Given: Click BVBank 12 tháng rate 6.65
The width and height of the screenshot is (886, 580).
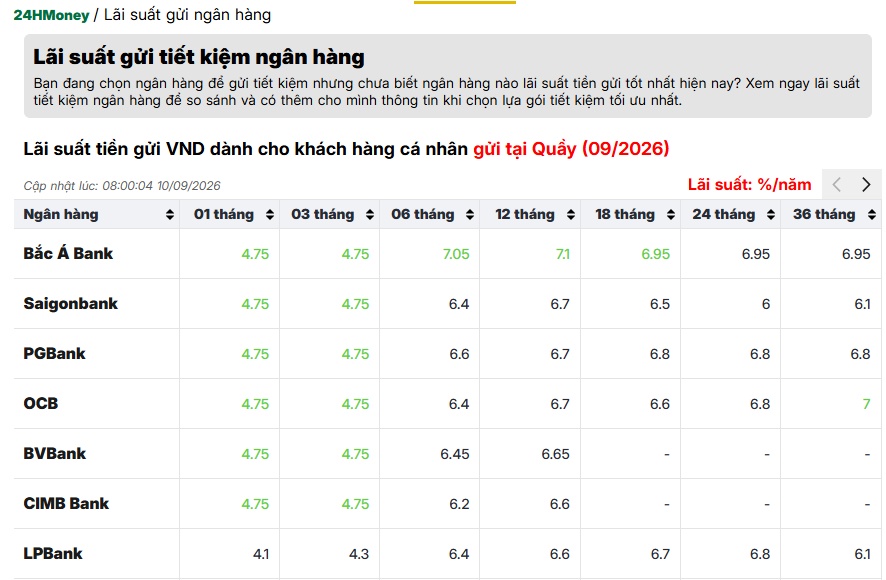Looking at the screenshot, I should pos(555,455).
